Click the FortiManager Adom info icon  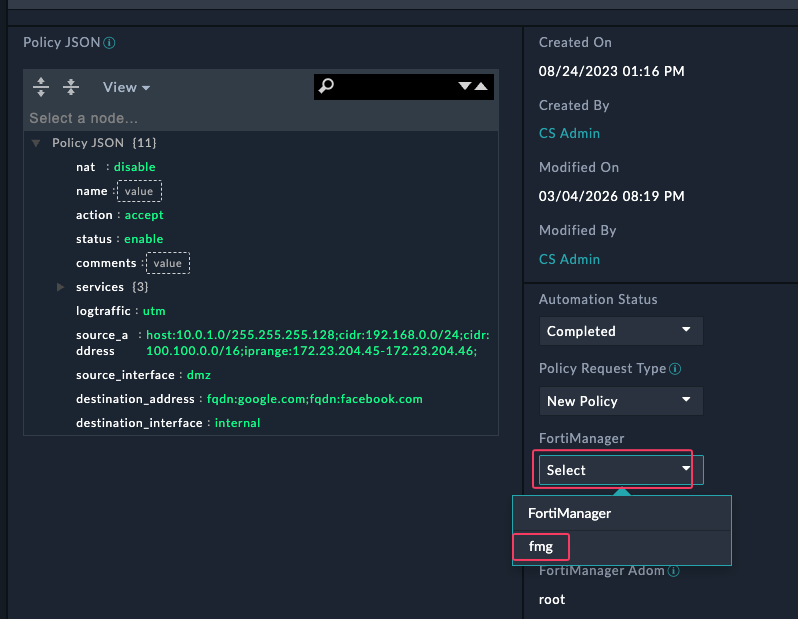[674, 572]
